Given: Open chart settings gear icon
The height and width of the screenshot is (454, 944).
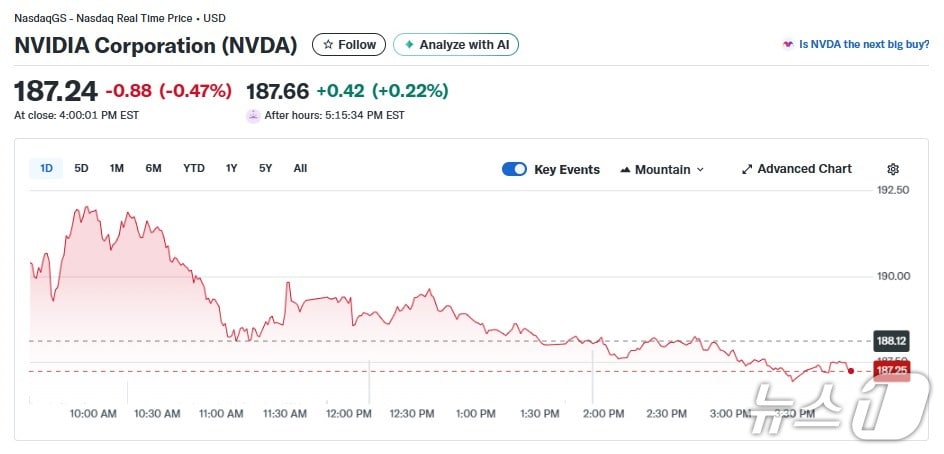Looking at the screenshot, I should (893, 169).
